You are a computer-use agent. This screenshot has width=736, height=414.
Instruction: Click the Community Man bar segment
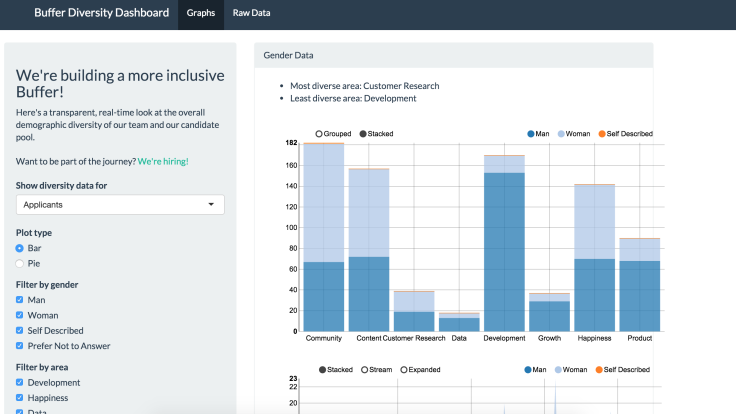(x=324, y=297)
